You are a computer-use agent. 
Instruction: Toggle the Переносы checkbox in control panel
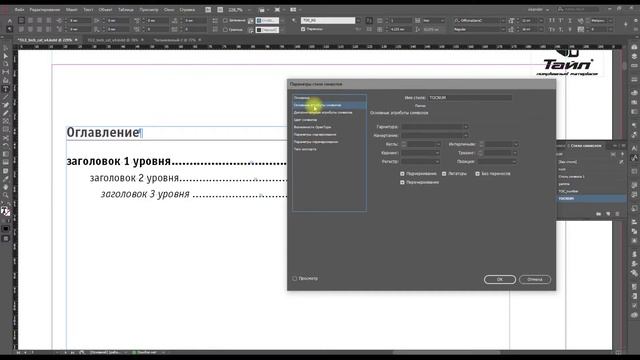[303, 29]
